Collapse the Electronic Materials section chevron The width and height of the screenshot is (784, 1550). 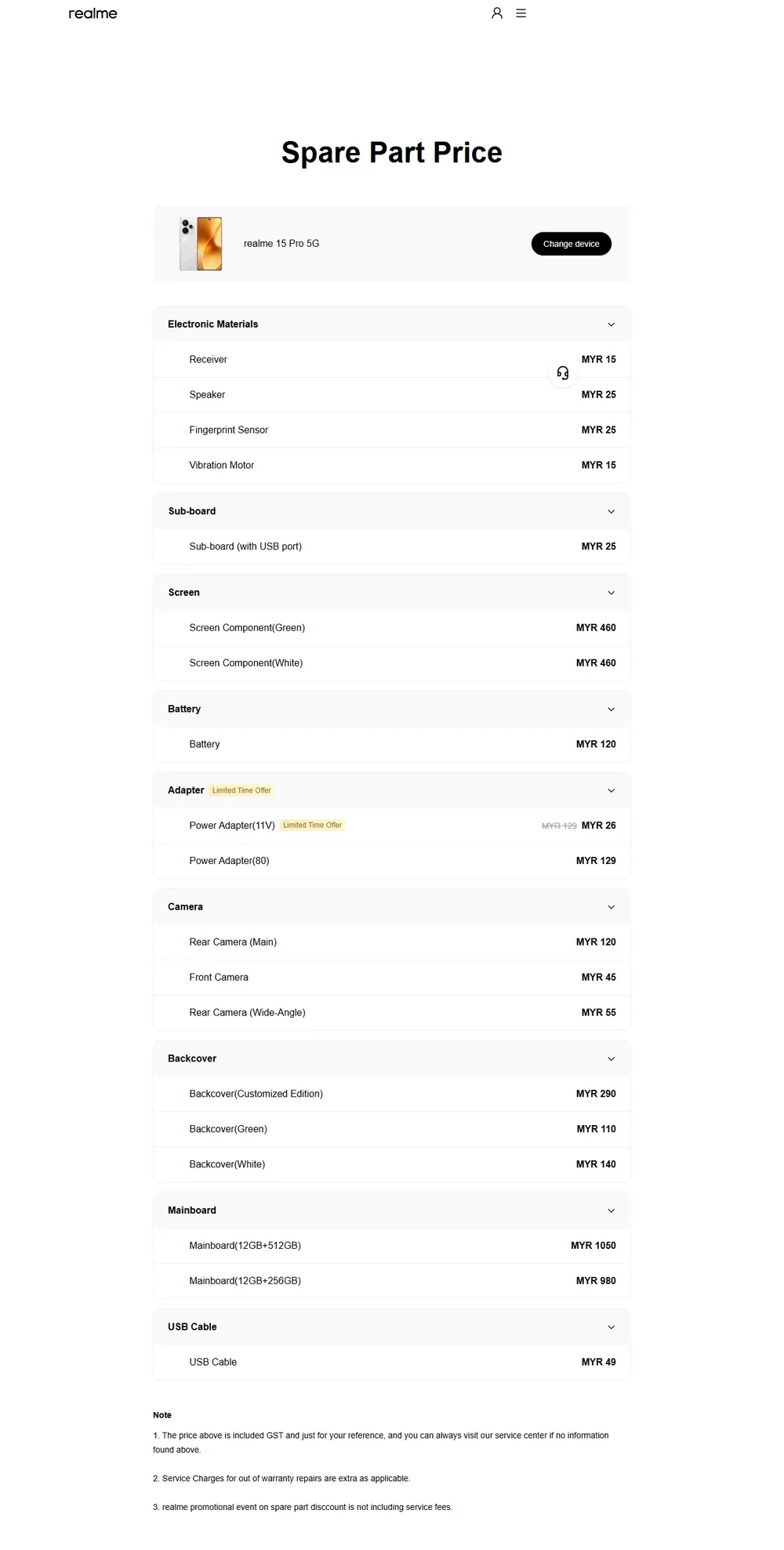tap(612, 325)
